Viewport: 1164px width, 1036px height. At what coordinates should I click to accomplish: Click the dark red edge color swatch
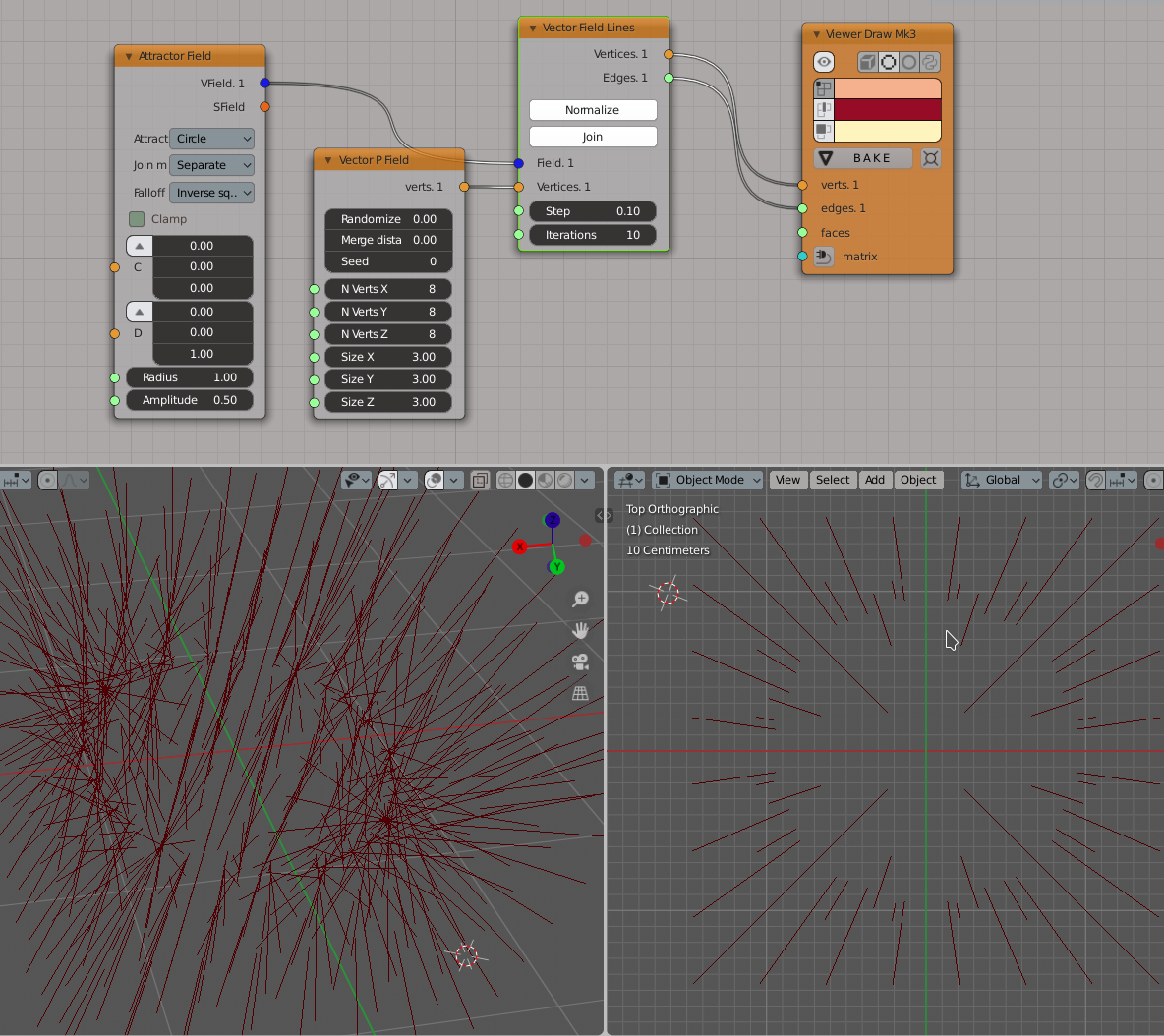coord(887,109)
